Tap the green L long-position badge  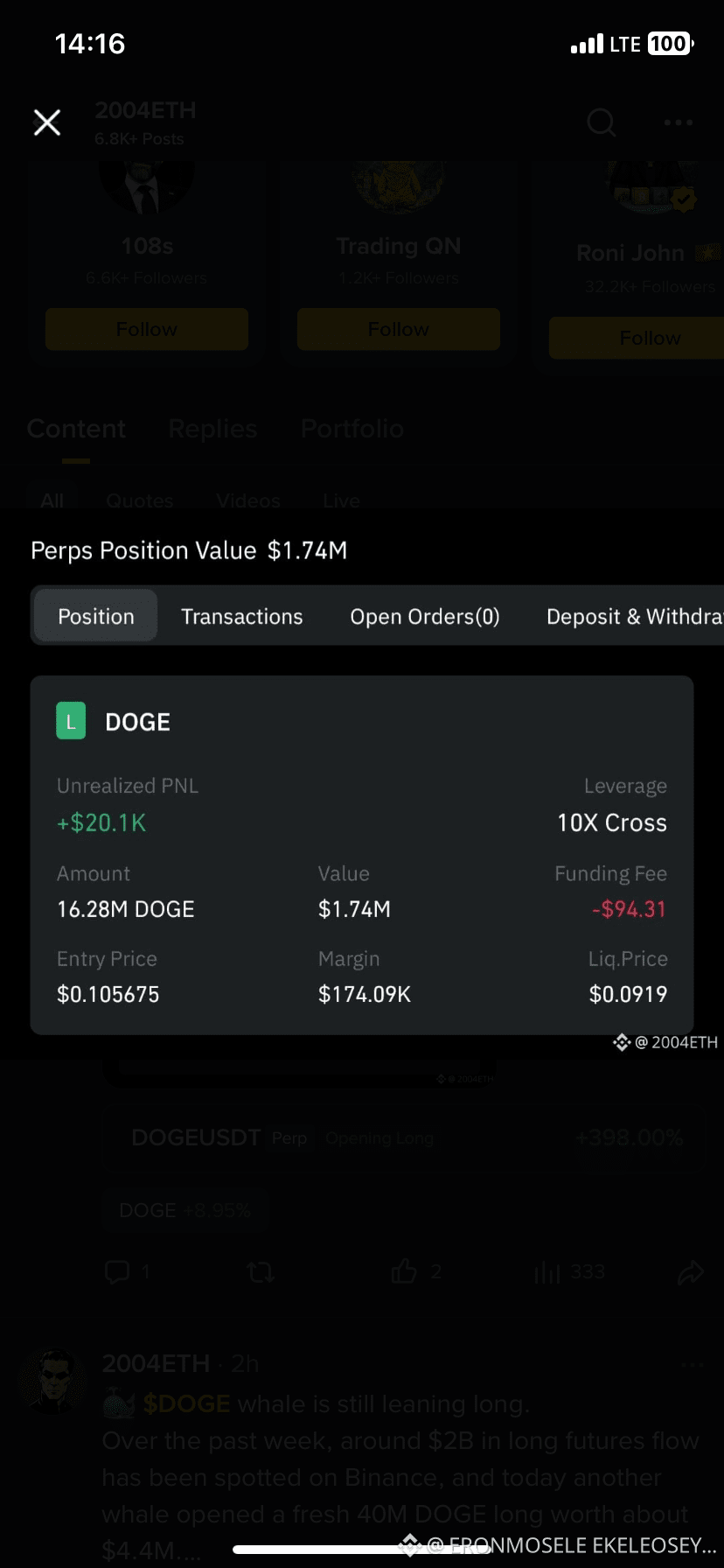(x=71, y=722)
